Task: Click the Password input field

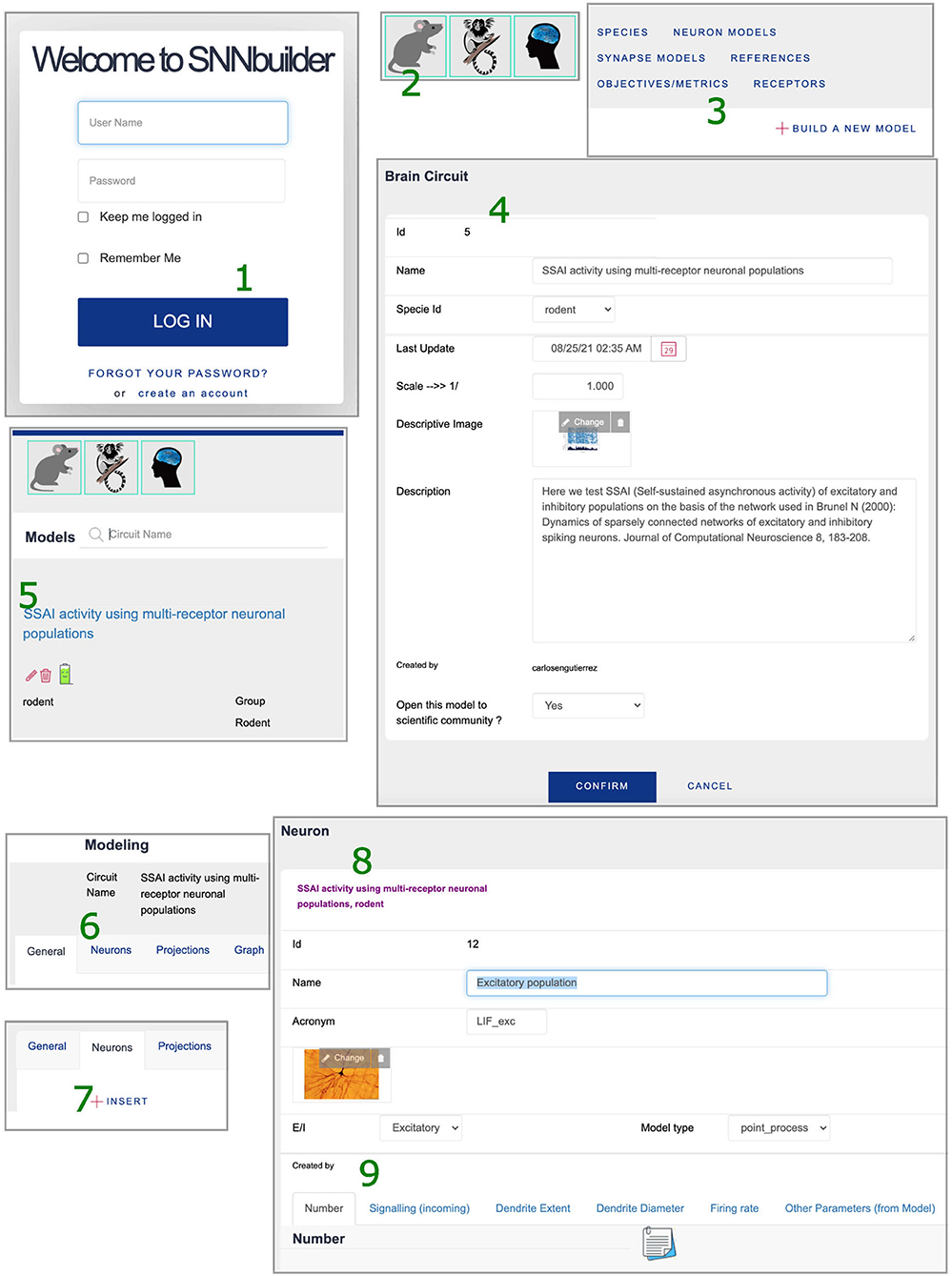Action: click(x=182, y=181)
